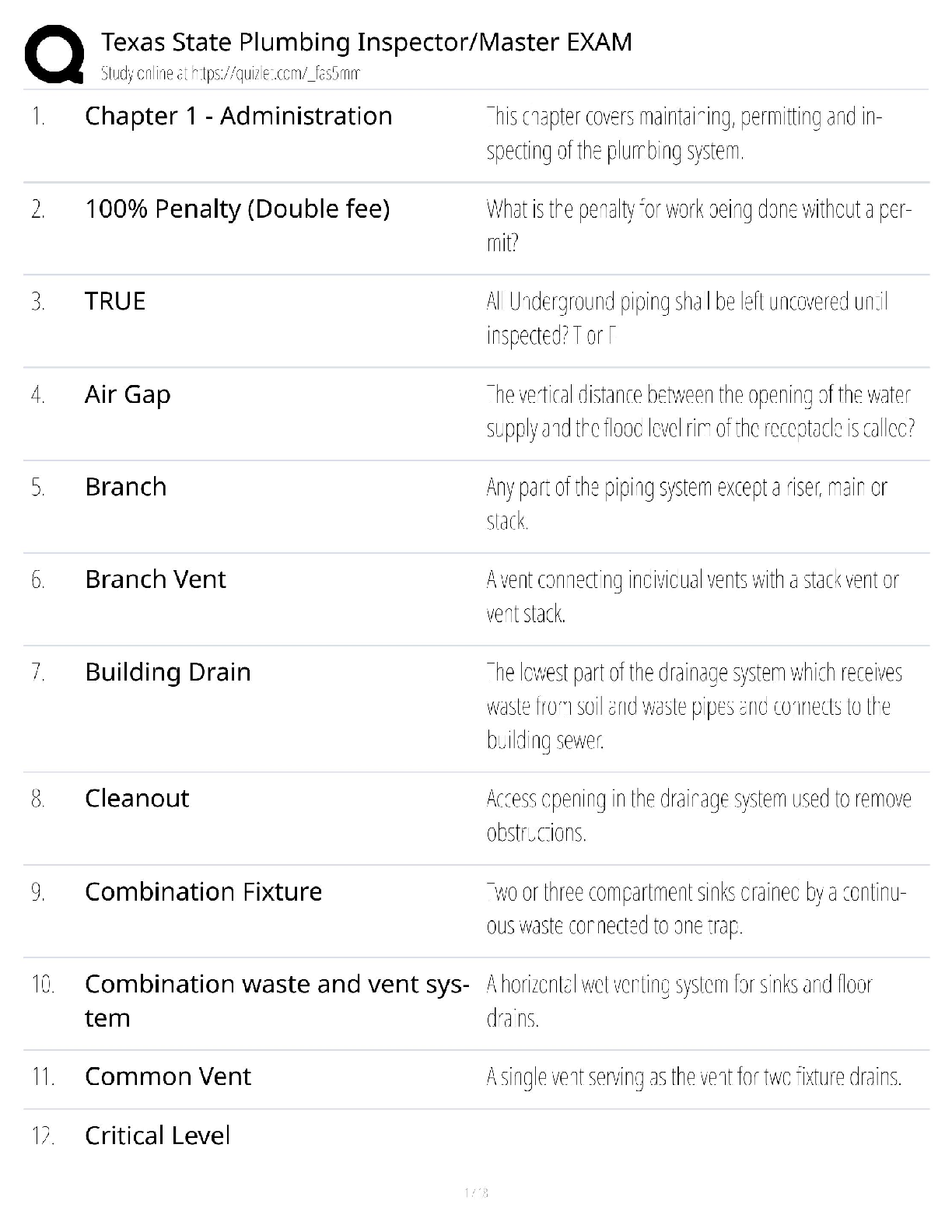The image size is (952, 1232).
Task: Click the page number indicator at bottom
Action: click(475, 1192)
